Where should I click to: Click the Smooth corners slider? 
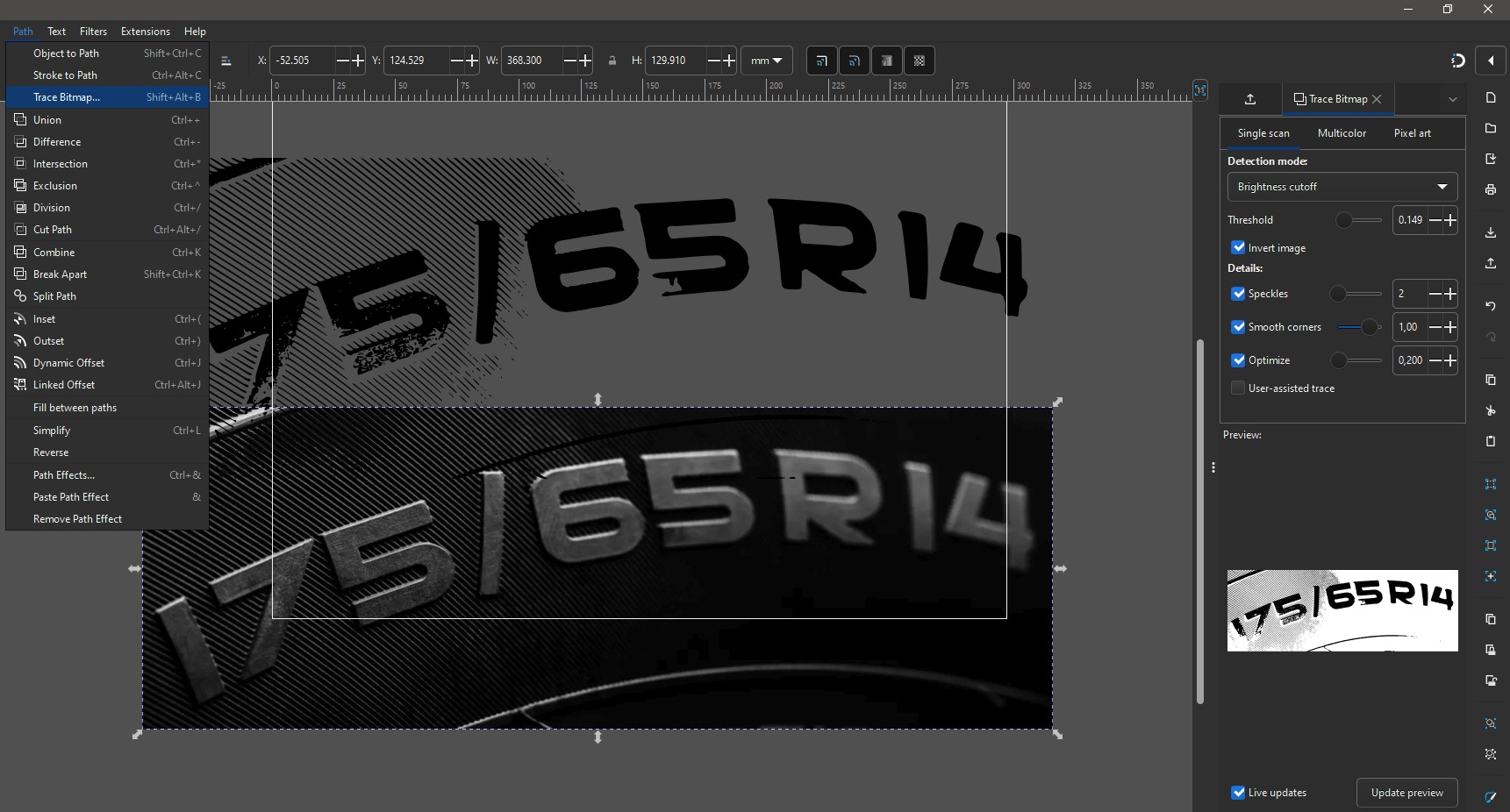click(1359, 327)
